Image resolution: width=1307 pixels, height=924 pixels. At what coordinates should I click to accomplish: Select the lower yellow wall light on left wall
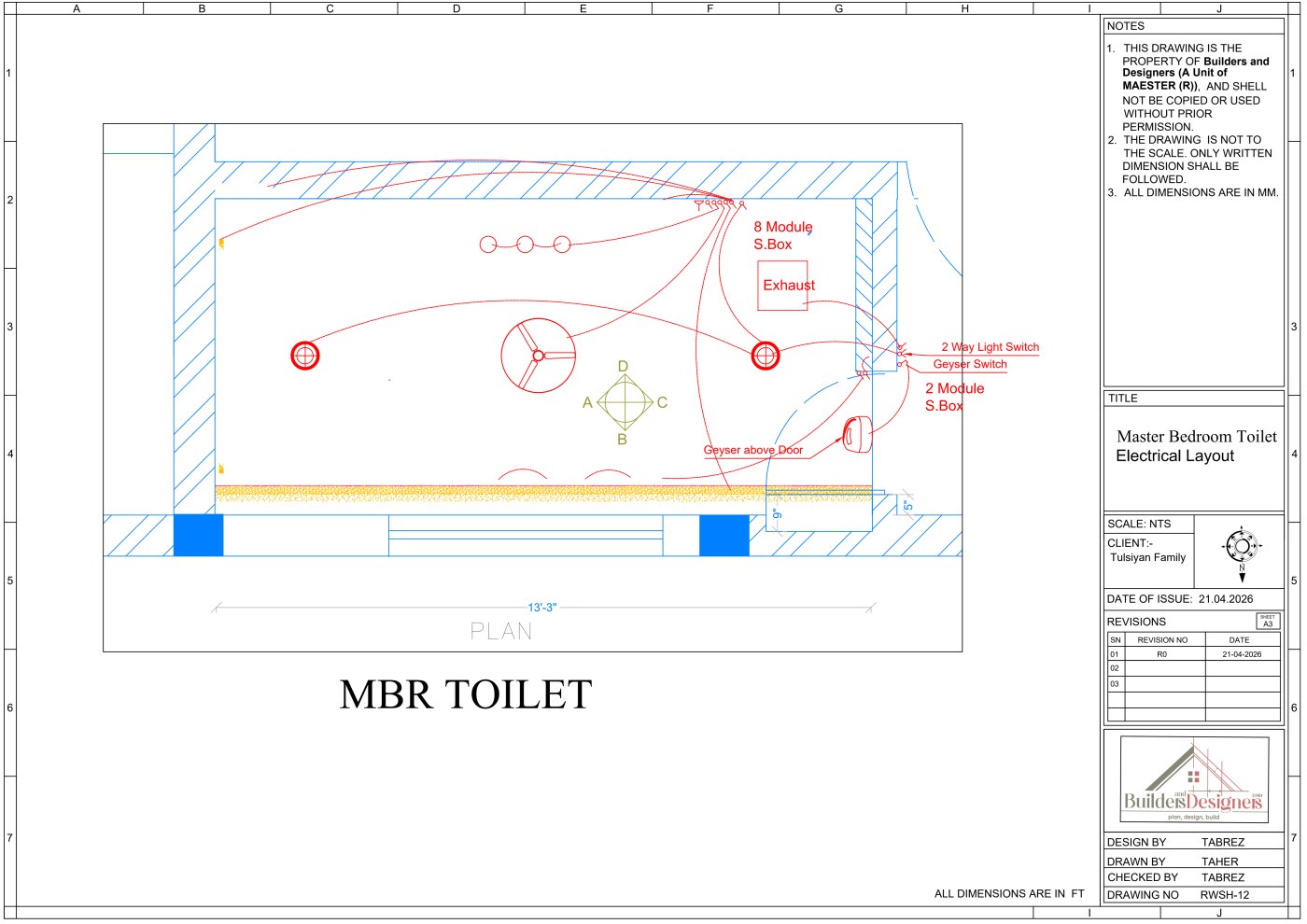tap(221, 469)
